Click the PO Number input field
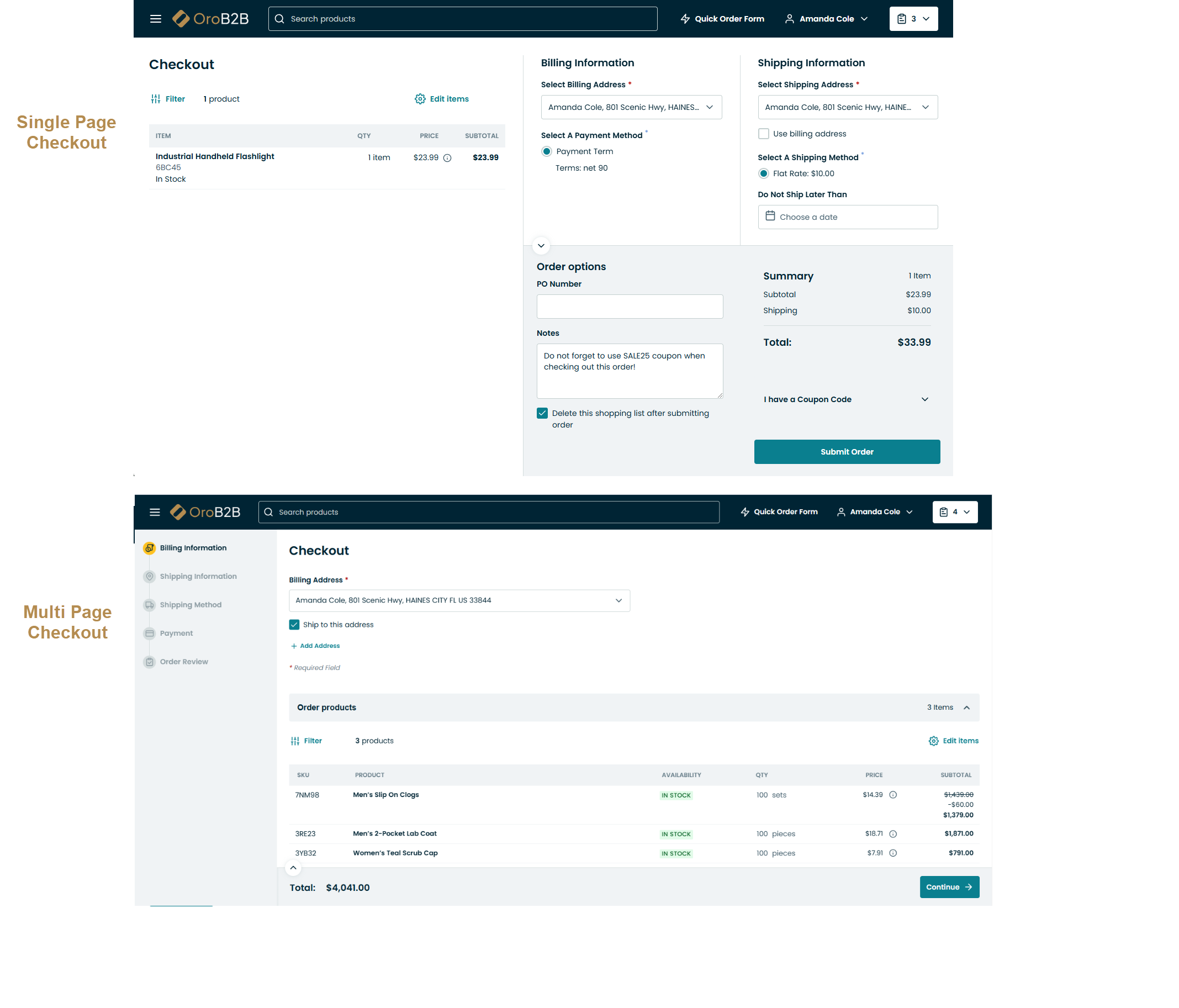The width and height of the screenshot is (1179, 1008). coord(630,306)
